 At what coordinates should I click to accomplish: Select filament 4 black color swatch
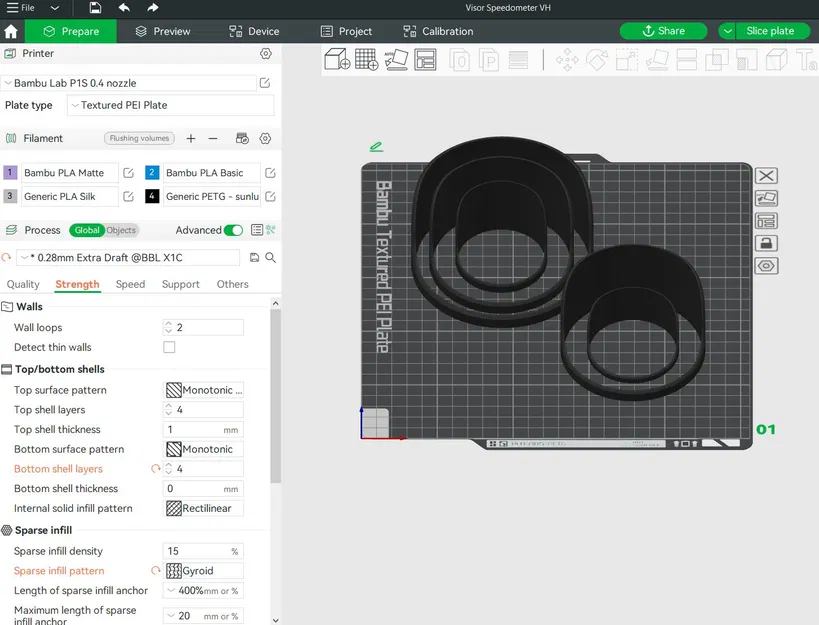(151, 196)
